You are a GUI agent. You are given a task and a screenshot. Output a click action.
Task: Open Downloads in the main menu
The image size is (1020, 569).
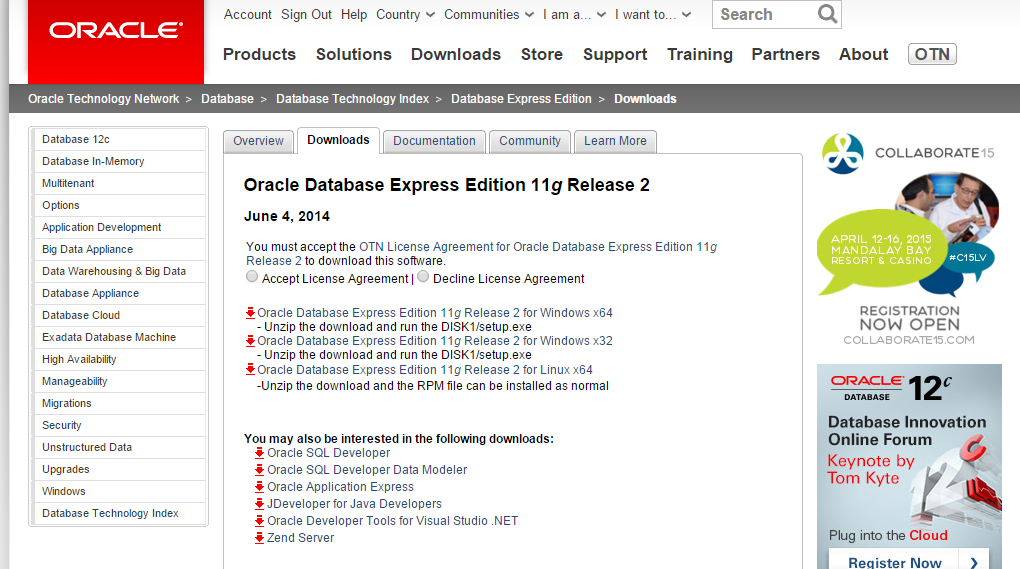(x=455, y=54)
